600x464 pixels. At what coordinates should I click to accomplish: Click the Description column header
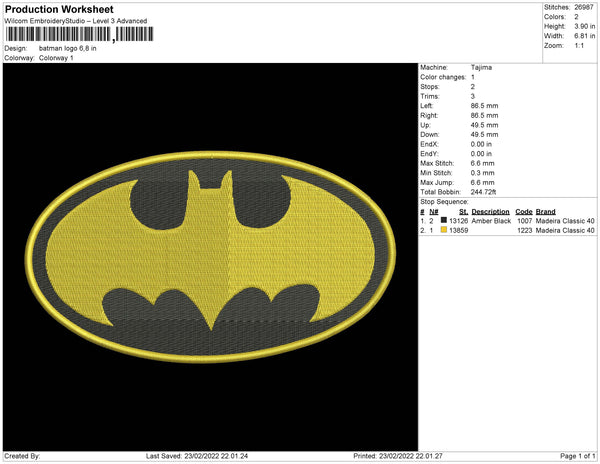491,212
